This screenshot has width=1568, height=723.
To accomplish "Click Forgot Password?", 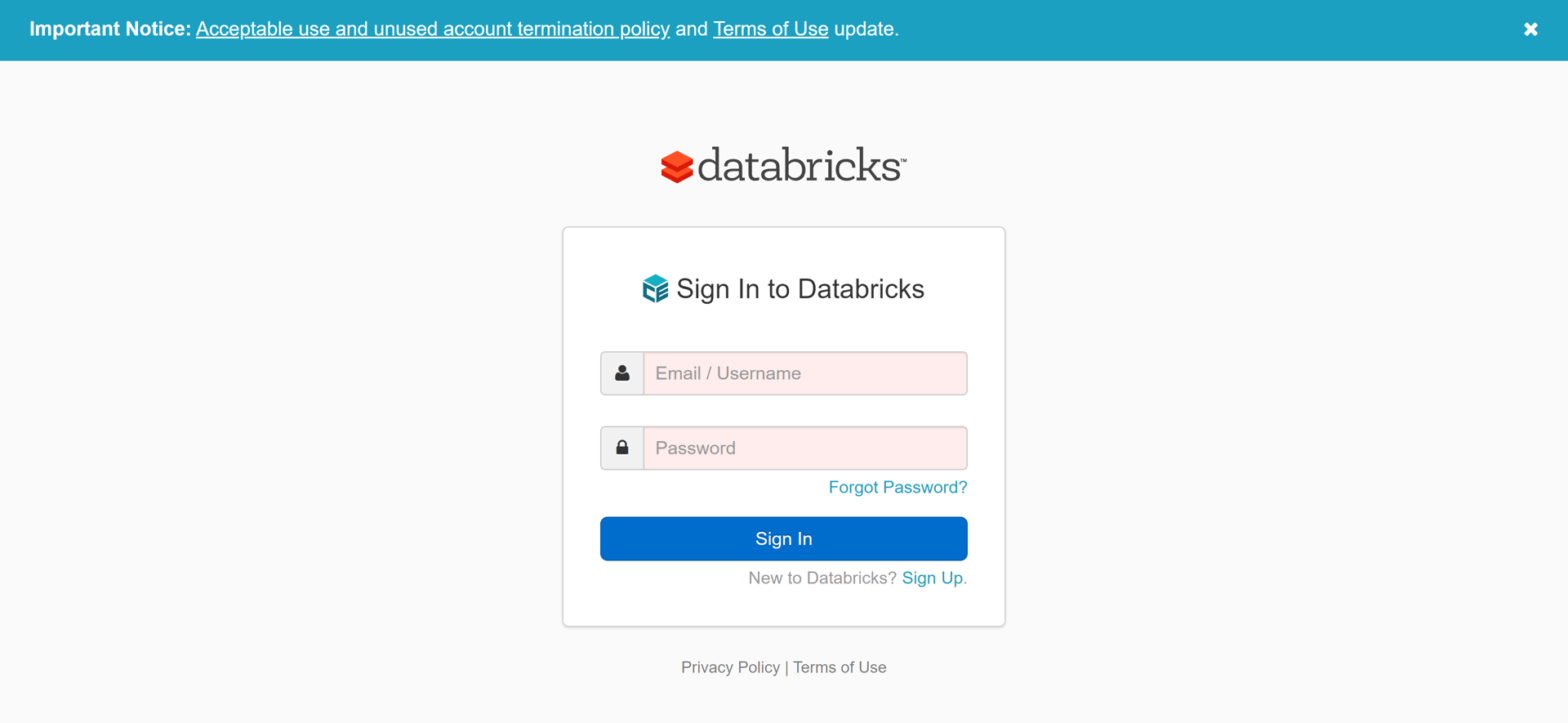I will click(x=897, y=487).
